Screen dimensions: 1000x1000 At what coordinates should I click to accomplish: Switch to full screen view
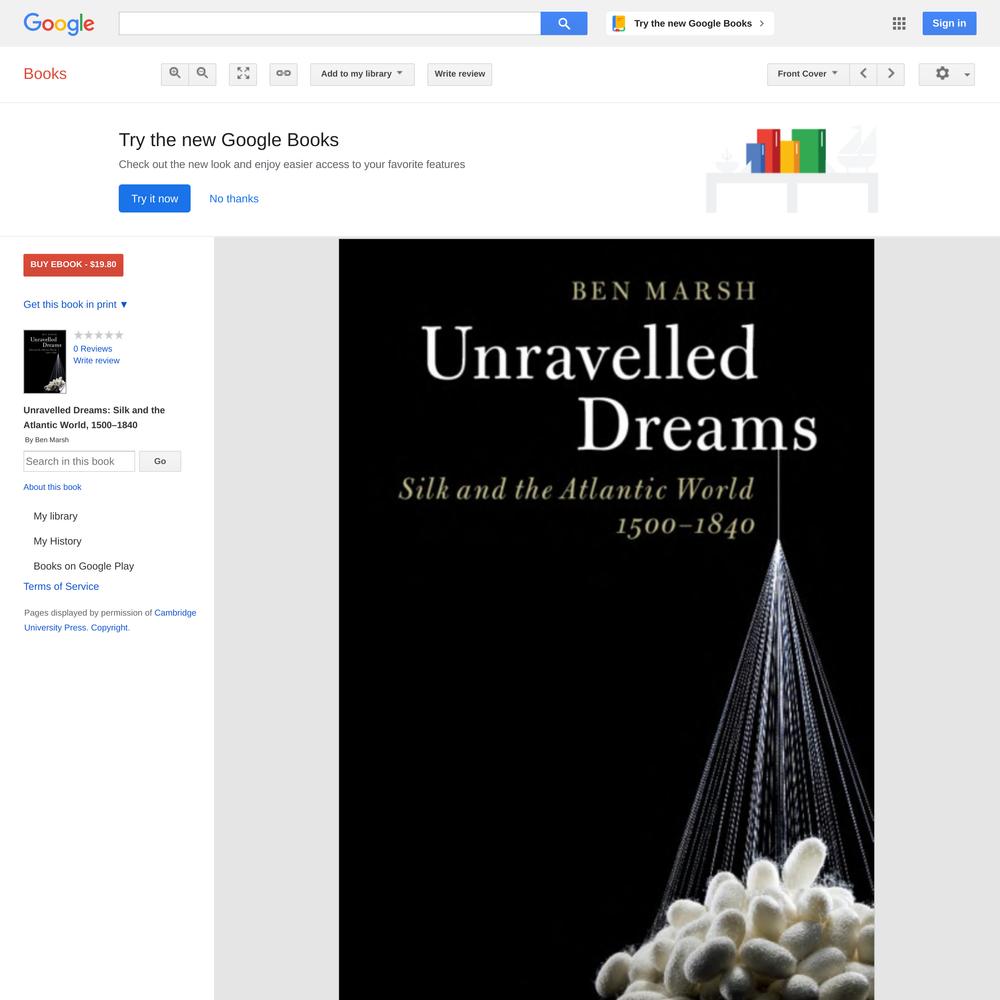coord(243,74)
